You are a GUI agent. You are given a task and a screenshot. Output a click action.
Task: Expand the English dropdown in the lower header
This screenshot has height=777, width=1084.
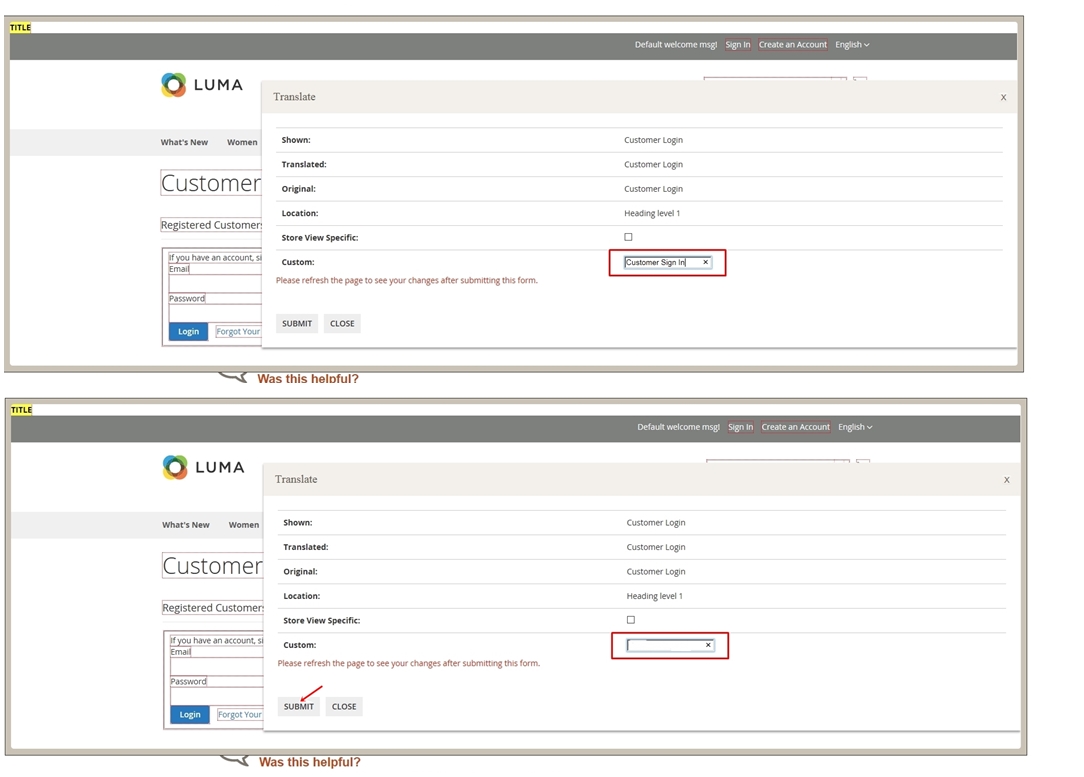point(855,427)
